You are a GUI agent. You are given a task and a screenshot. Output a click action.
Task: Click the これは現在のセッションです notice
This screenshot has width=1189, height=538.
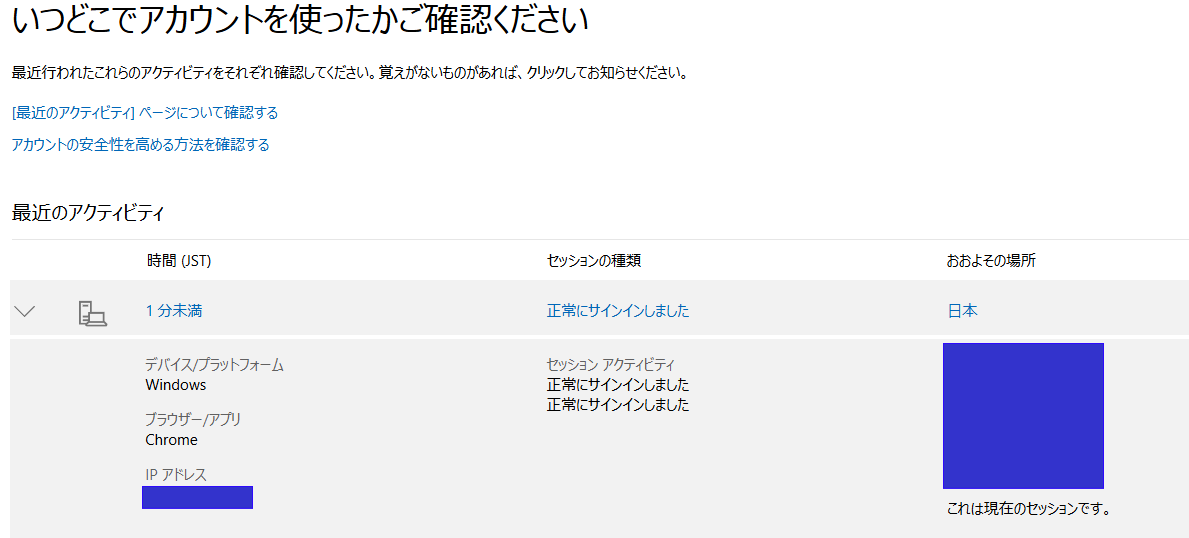click(1029, 509)
